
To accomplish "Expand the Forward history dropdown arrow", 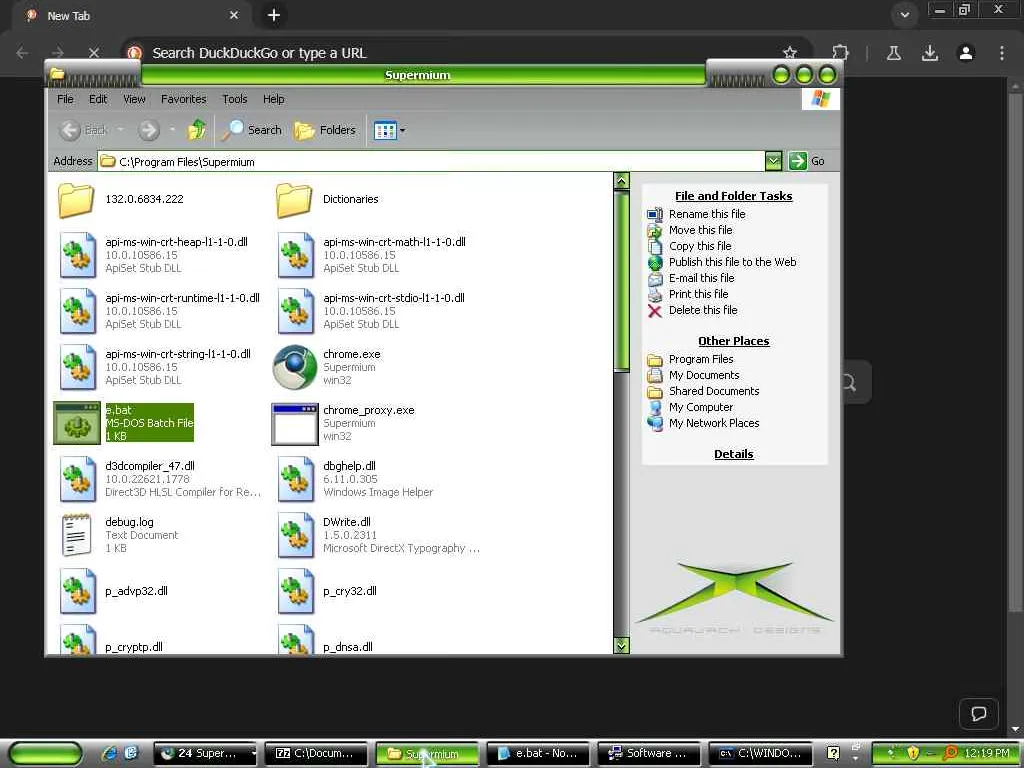I will 172,130.
